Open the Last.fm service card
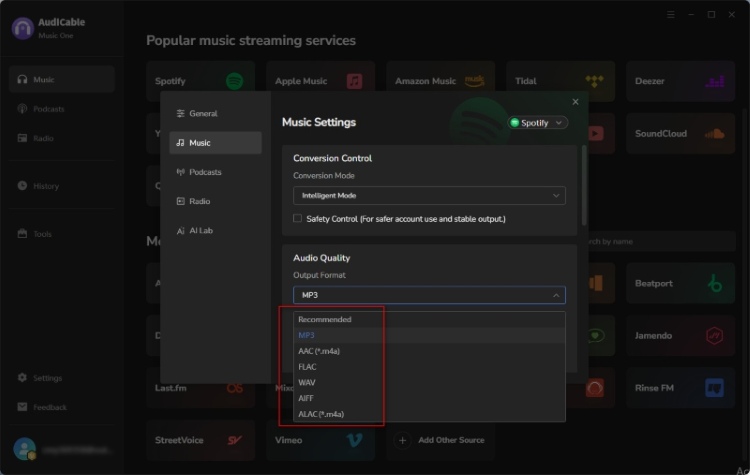The image size is (750, 475). click(200, 387)
